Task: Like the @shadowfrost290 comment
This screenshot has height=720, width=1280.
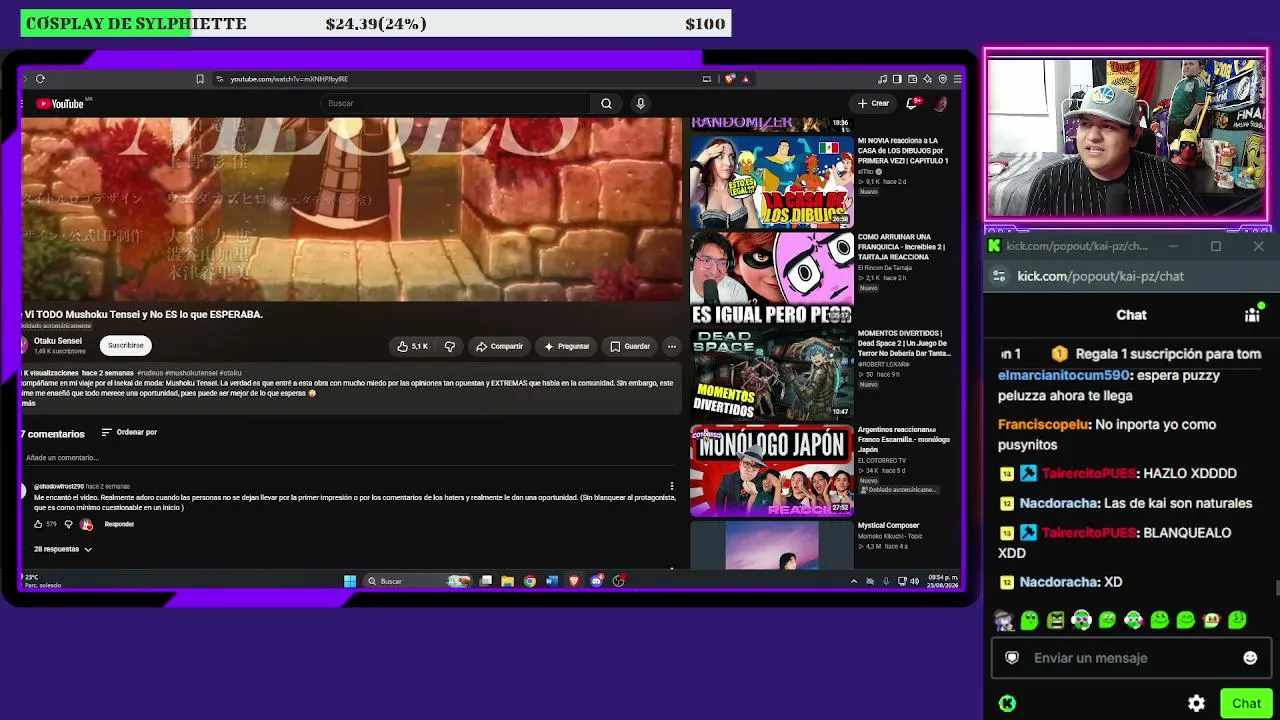Action: [38, 524]
